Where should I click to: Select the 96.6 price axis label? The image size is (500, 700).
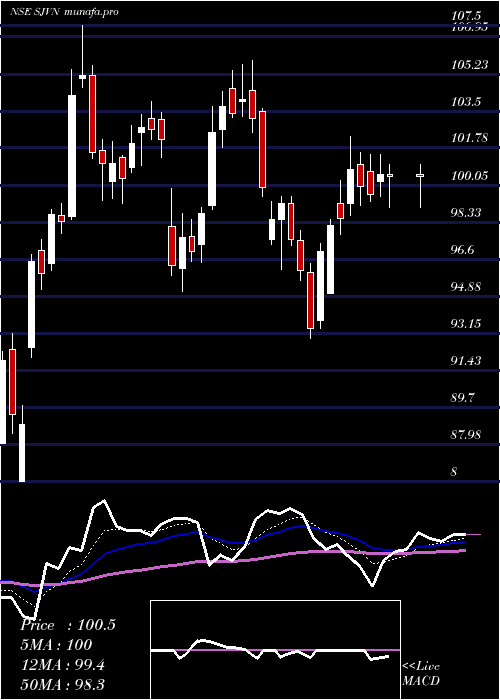point(462,250)
